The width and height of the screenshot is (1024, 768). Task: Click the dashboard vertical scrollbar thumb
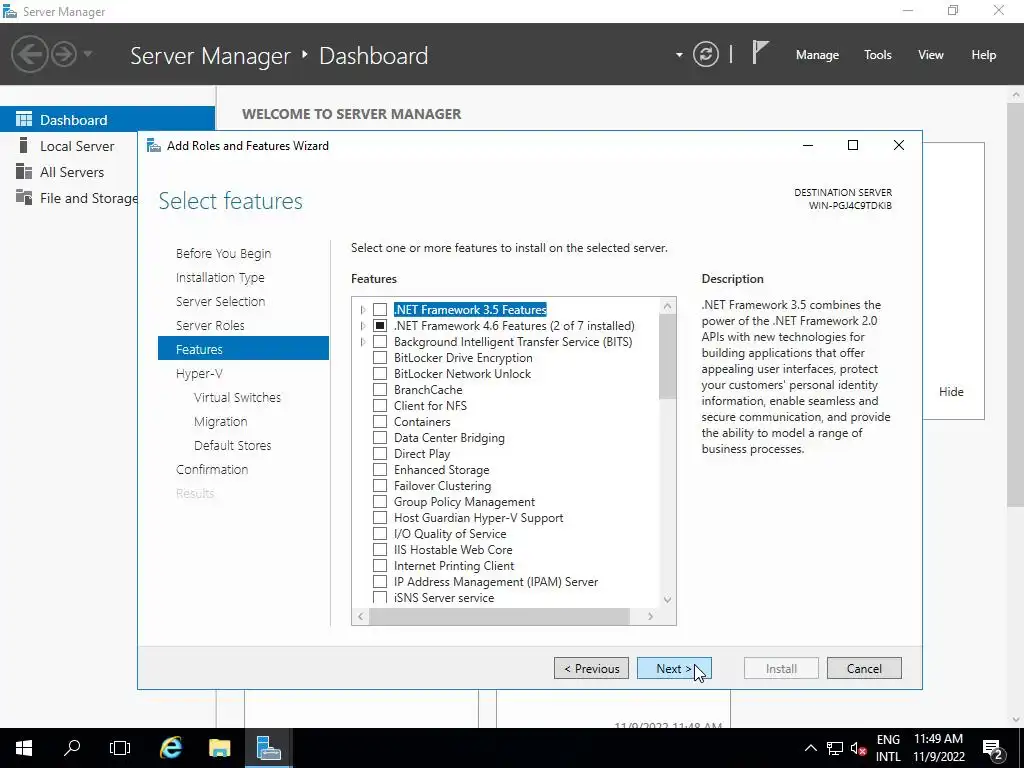point(1016,304)
